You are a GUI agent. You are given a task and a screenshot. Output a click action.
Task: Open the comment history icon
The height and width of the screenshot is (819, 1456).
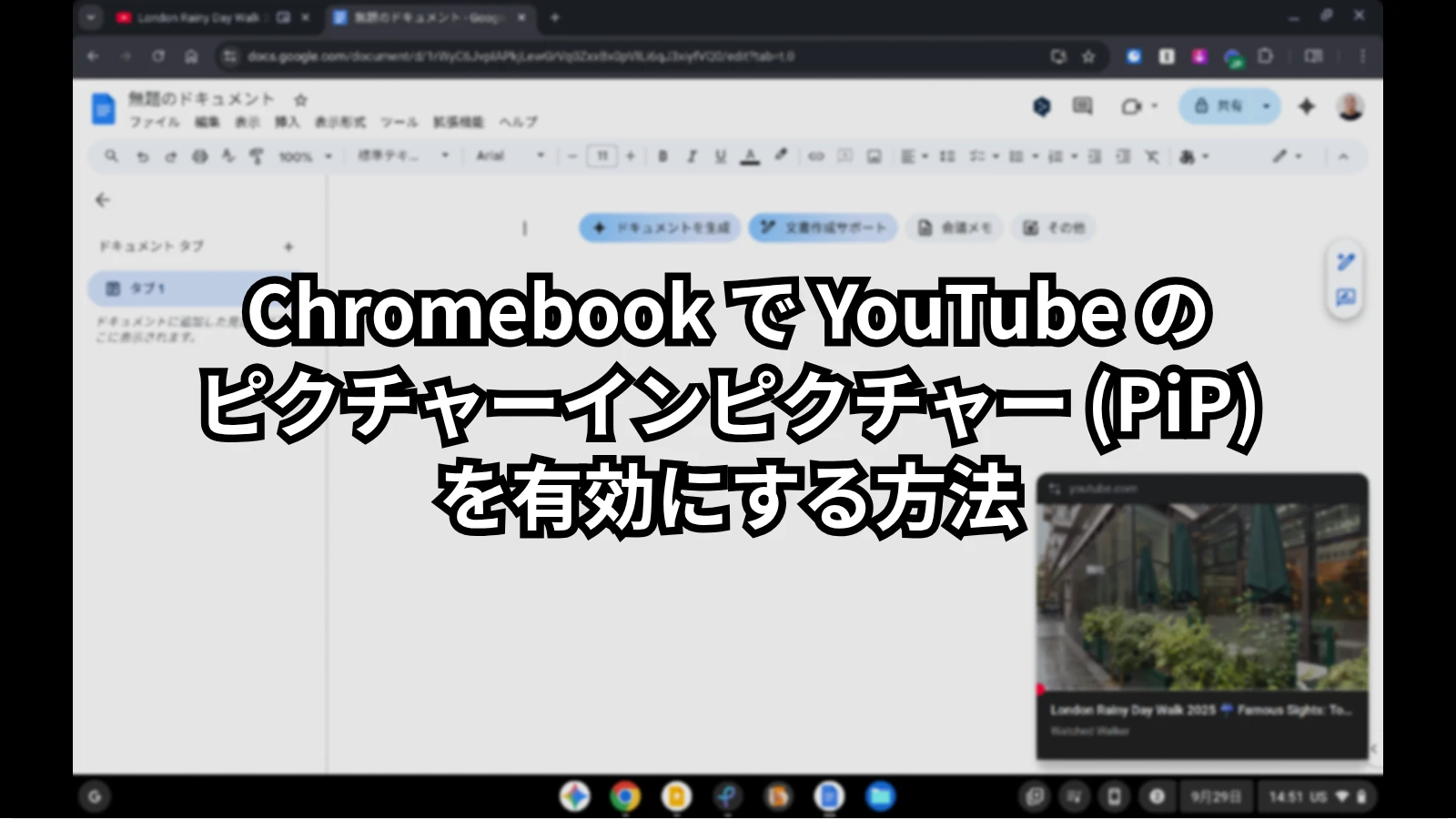[1082, 106]
